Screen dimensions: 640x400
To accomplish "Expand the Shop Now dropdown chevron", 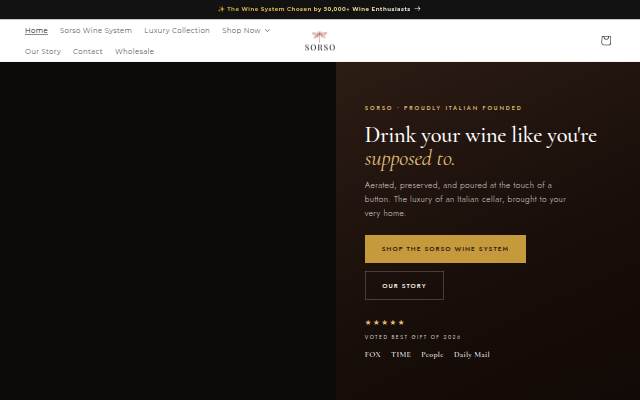I will [x=267, y=30].
